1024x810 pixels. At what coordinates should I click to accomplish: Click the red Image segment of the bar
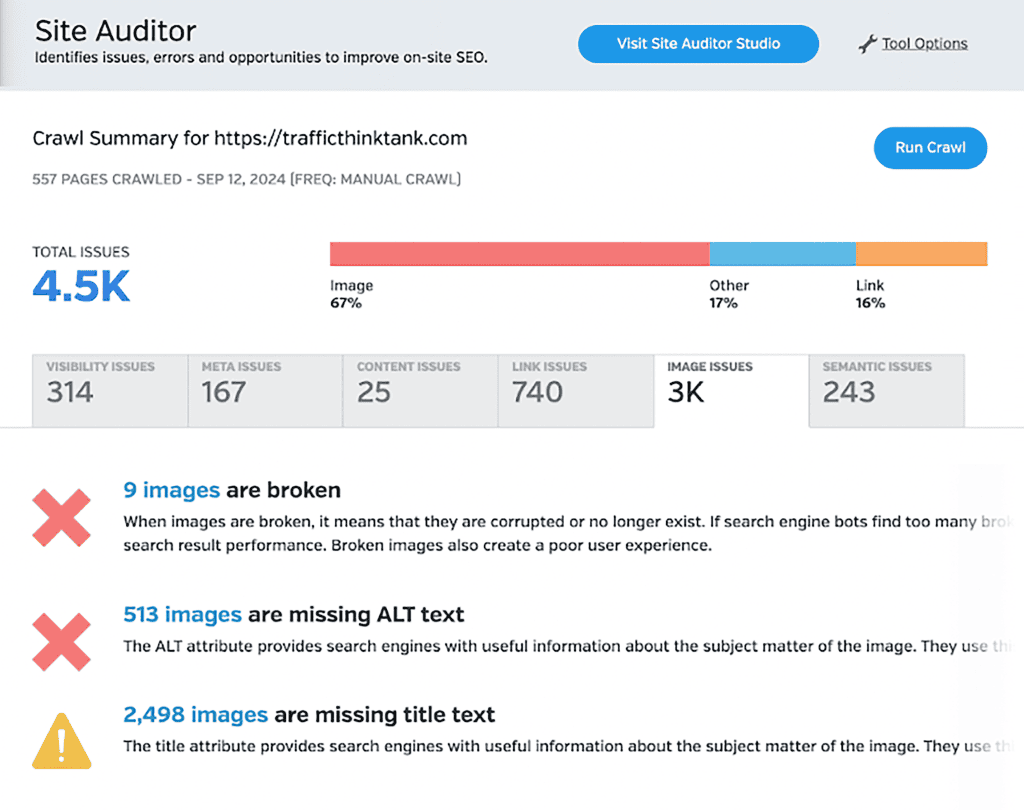(519, 253)
